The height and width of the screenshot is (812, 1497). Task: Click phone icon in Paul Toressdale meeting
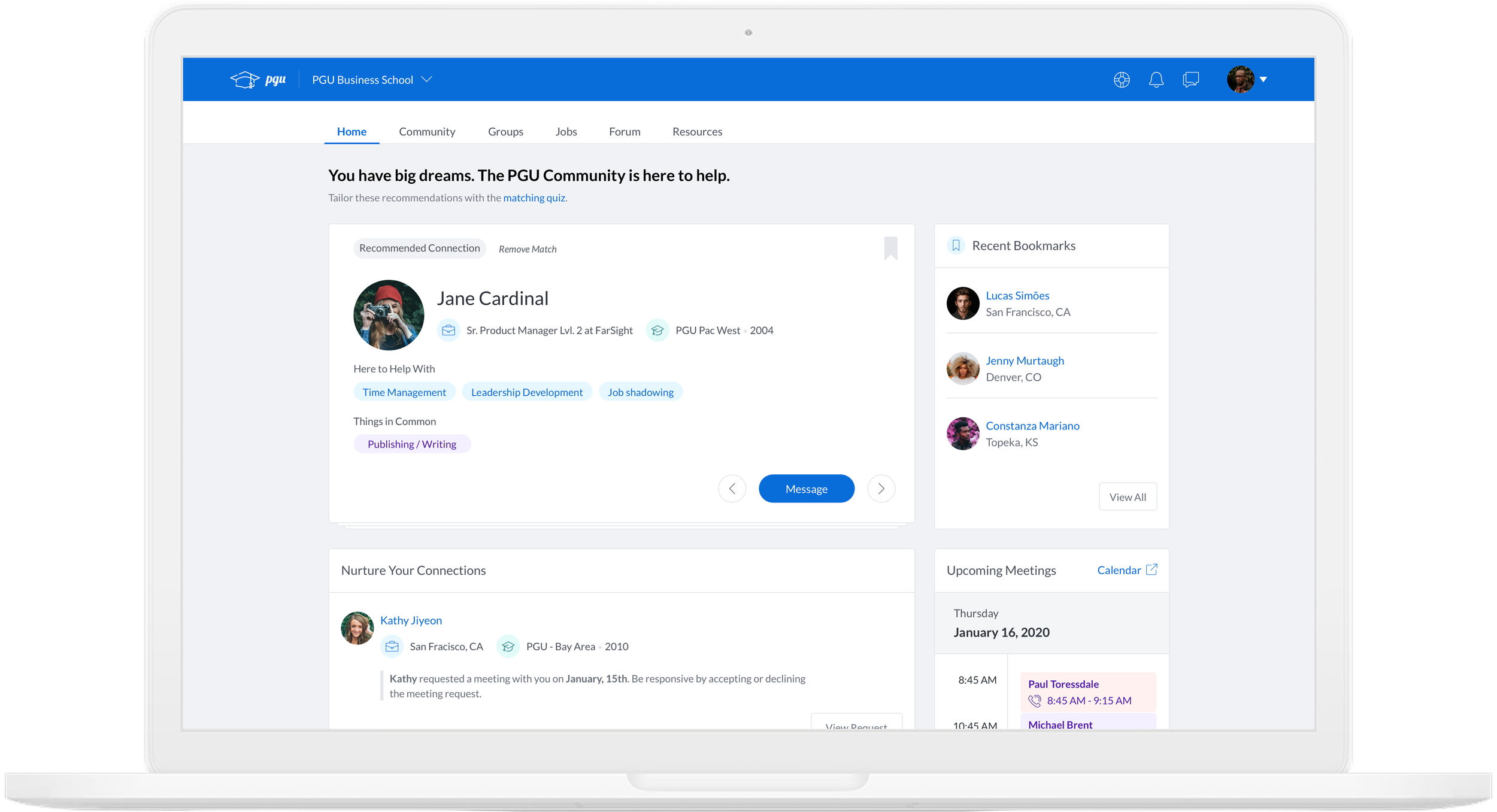[x=1034, y=701]
